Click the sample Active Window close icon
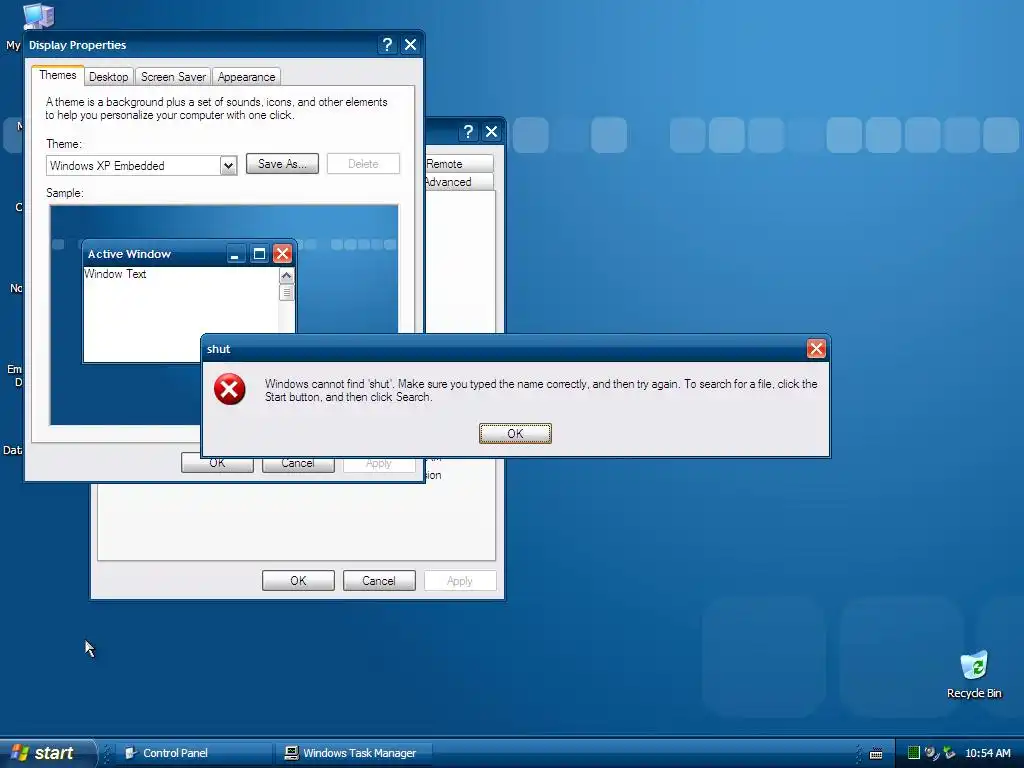Screen dimensions: 1024x768 (x=282, y=253)
